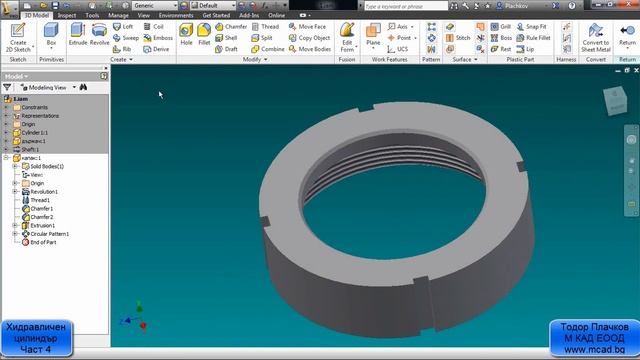Expand the Circular Pattern1 node
Image resolution: width=640 pixels, height=360 pixels.
coord(15,234)
